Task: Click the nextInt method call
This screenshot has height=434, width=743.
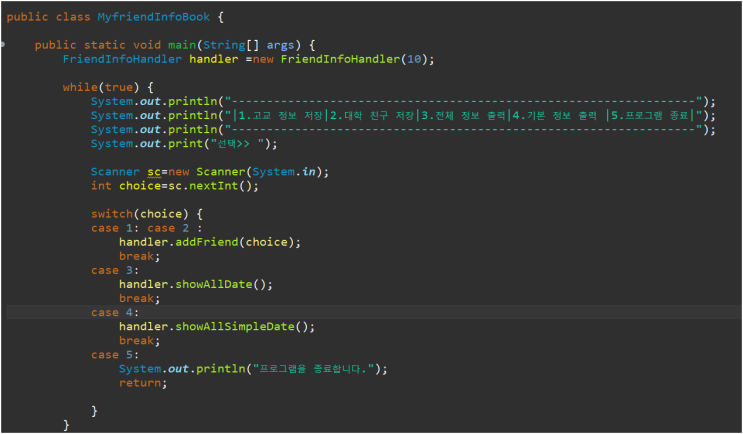Action: [x=214, y=186]
